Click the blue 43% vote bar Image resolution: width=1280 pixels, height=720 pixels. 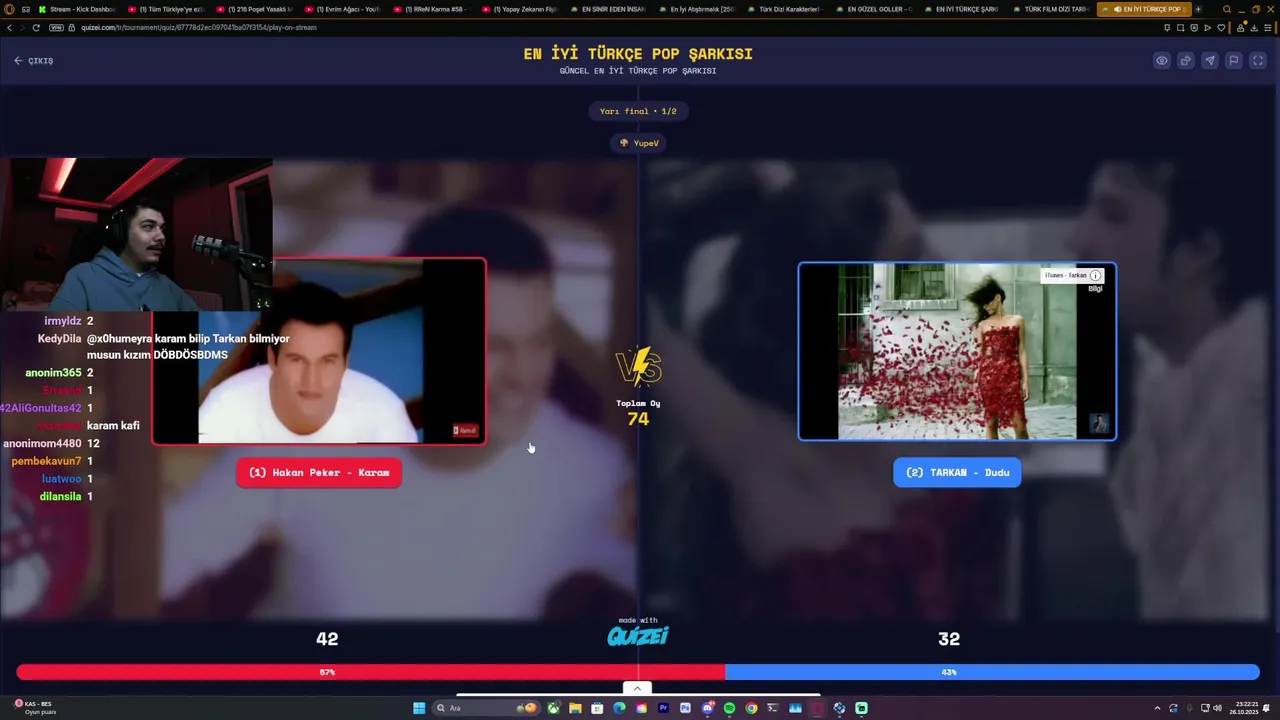[x=992, y=672]
